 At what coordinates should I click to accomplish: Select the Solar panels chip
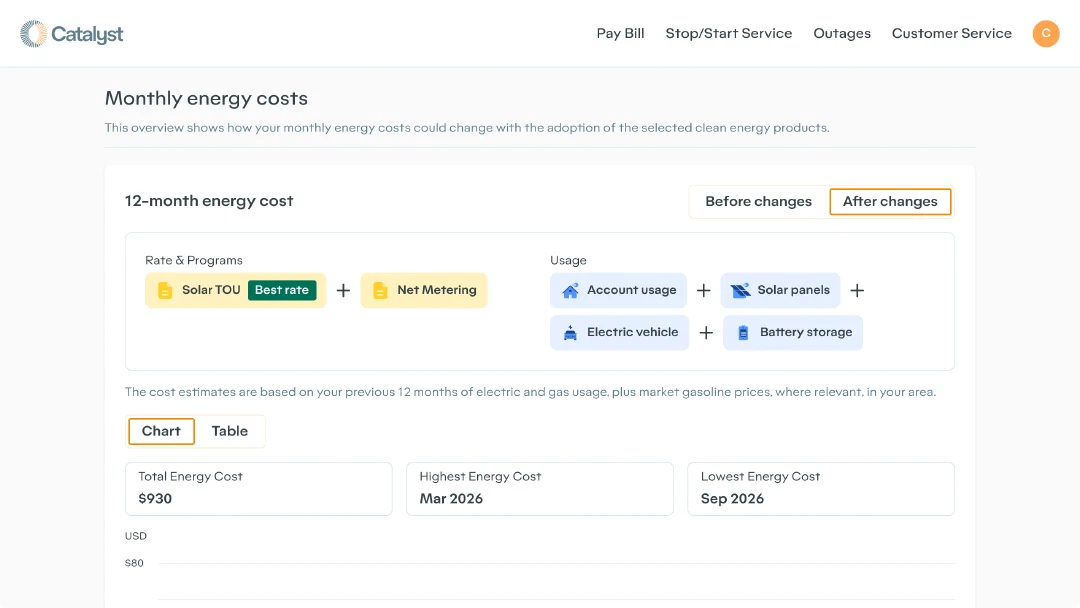click(780, 291)
